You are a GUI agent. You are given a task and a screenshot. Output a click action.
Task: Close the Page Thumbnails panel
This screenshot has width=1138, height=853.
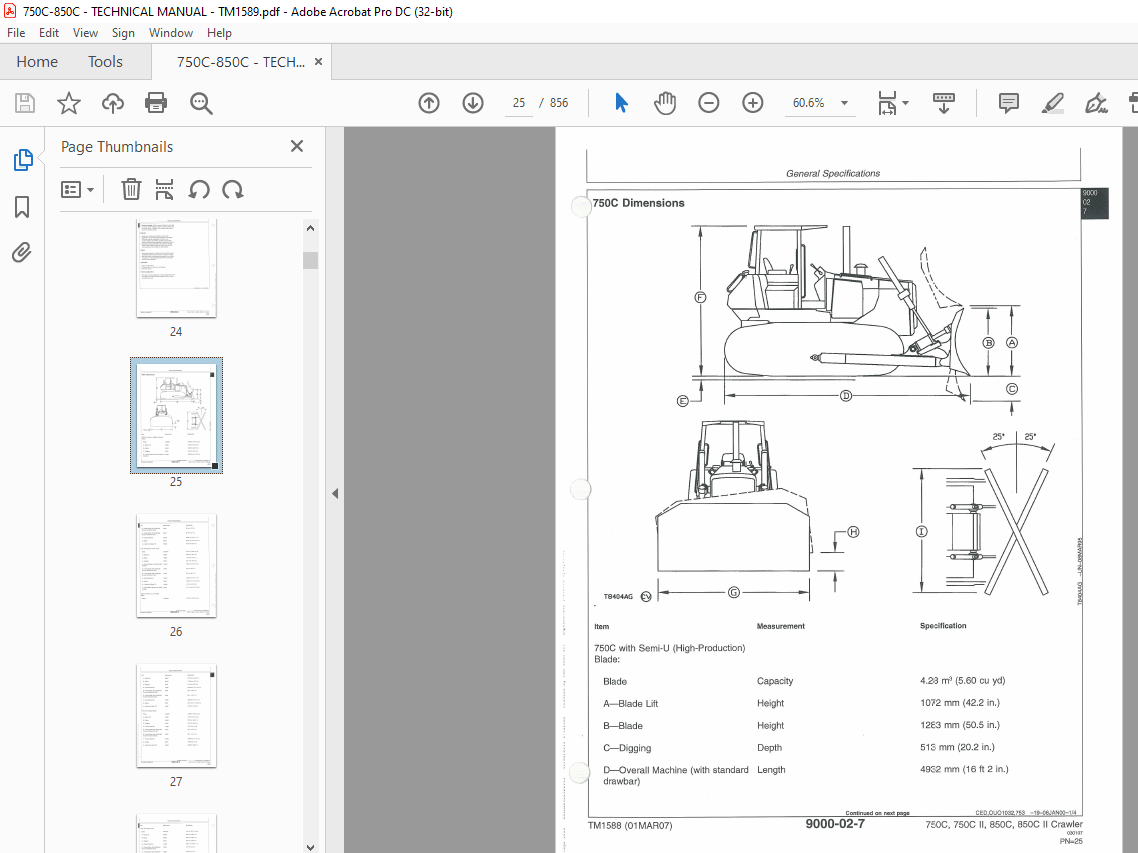click(x=297, y=146)
